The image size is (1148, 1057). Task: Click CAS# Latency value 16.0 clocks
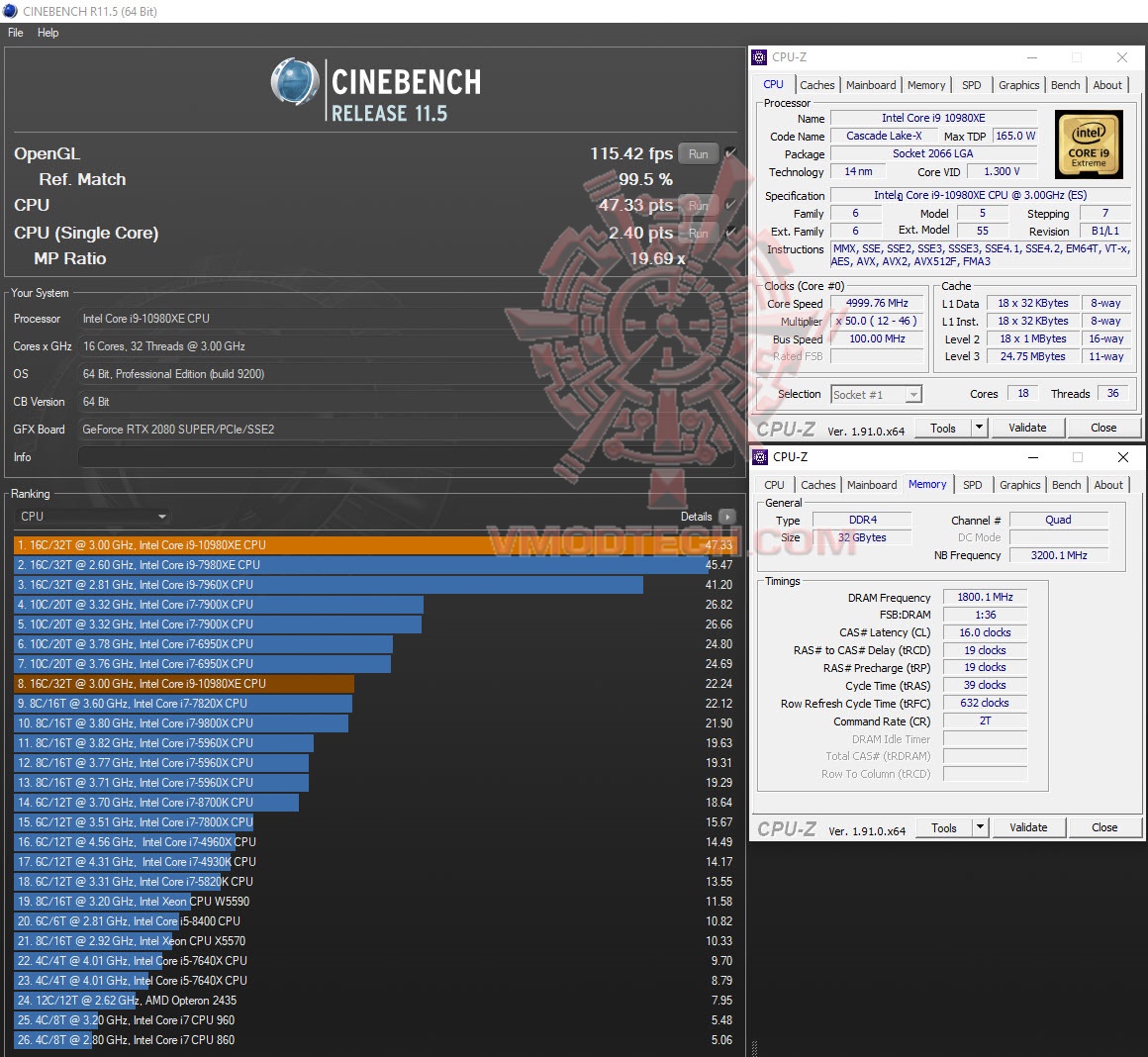tap(985, 632)
